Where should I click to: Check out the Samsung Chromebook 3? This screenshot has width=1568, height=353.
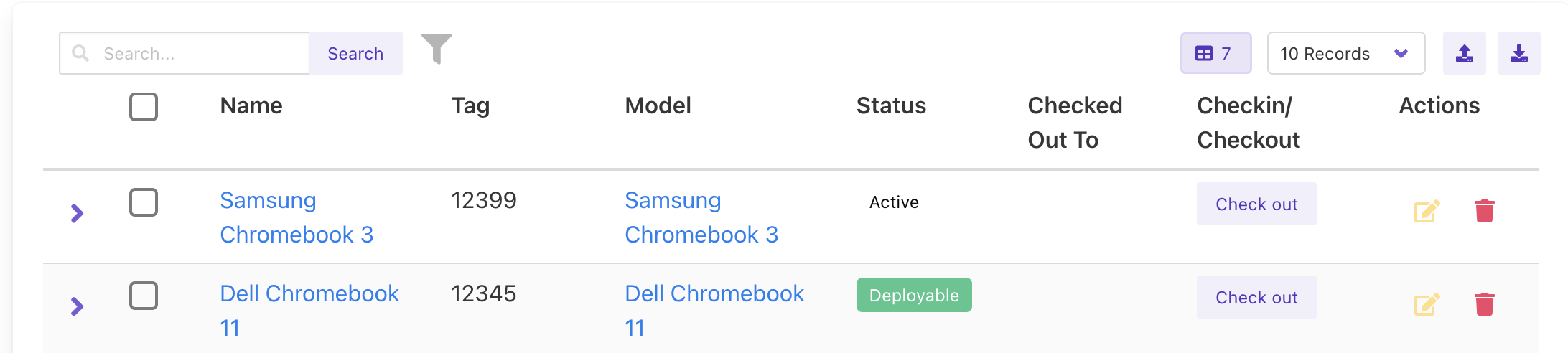(1256, 204)
